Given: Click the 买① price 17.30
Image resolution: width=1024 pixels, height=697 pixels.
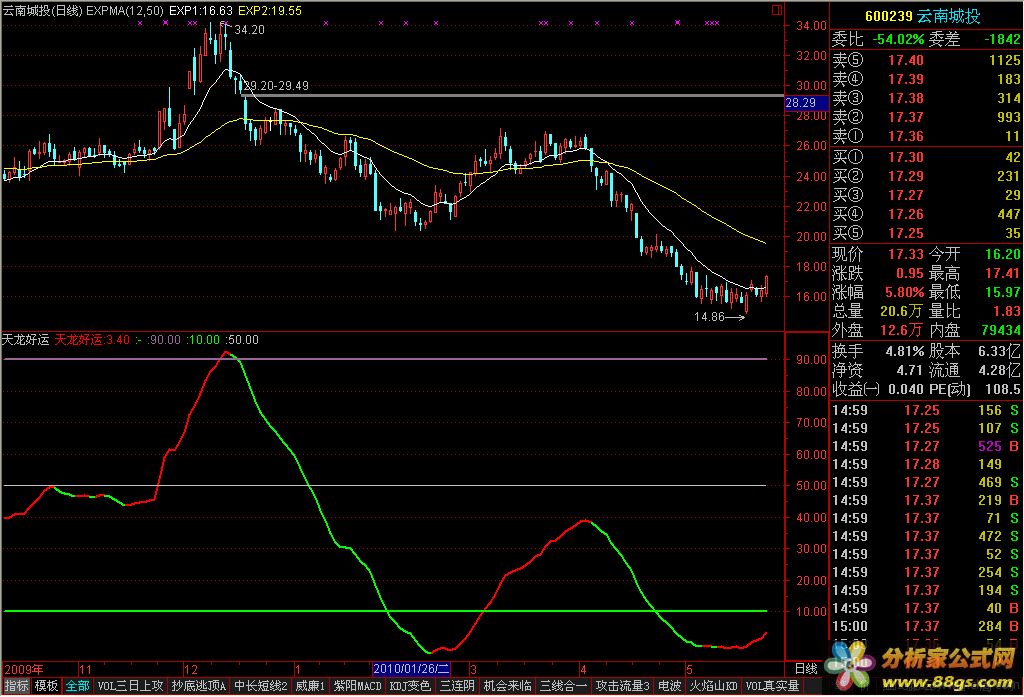Looking at the screenshot, I should [x=906, y=157].
